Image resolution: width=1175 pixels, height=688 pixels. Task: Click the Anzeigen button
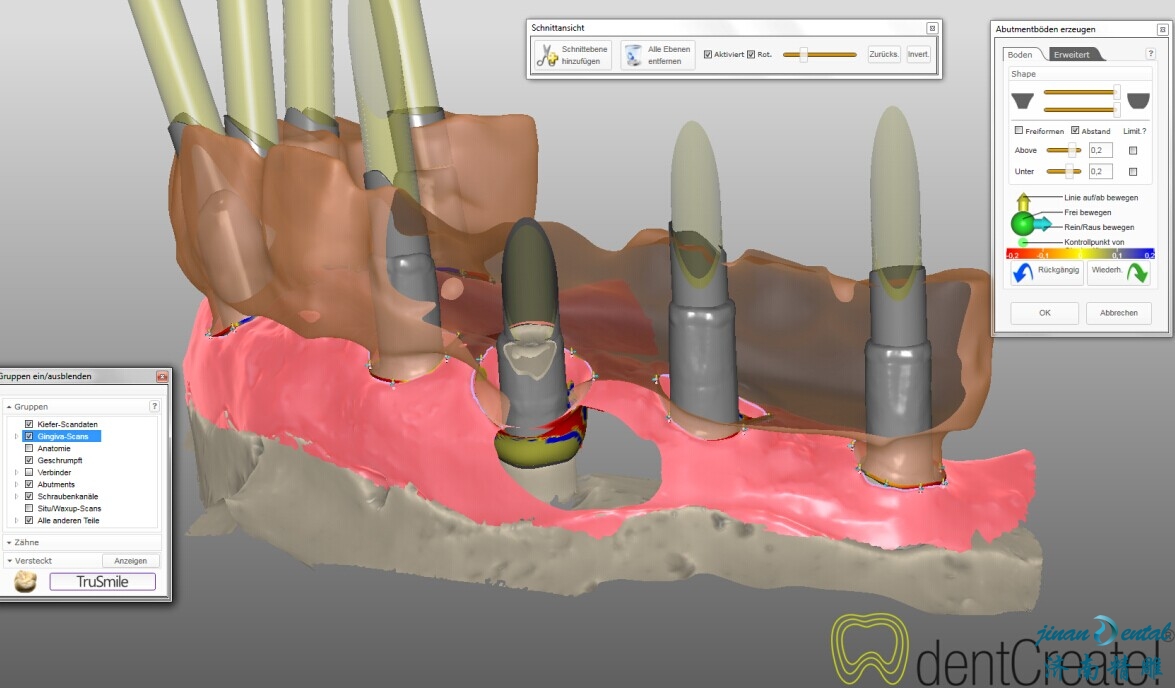pos(130,561)
